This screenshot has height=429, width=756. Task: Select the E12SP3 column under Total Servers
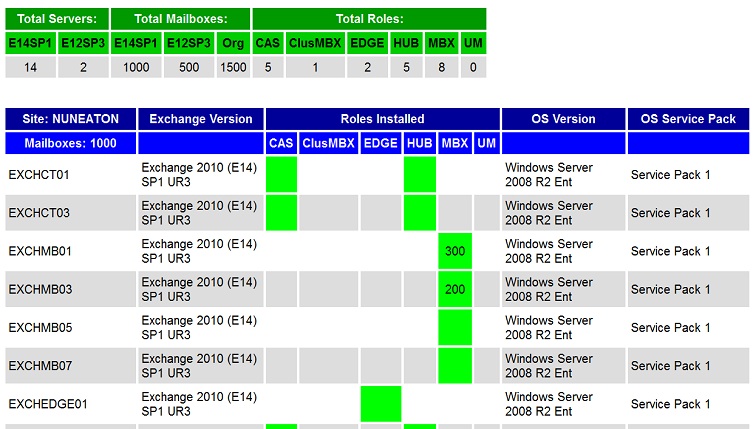coord(83,43)
